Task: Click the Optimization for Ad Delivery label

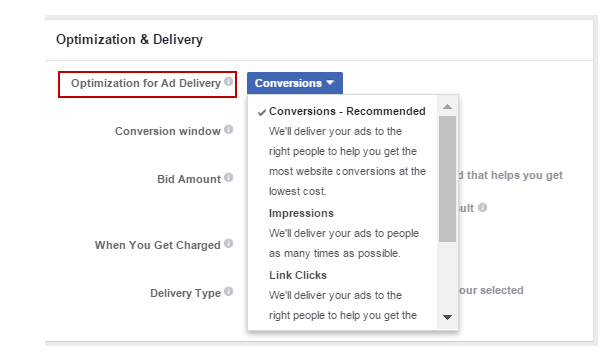Action: point(146,83)
